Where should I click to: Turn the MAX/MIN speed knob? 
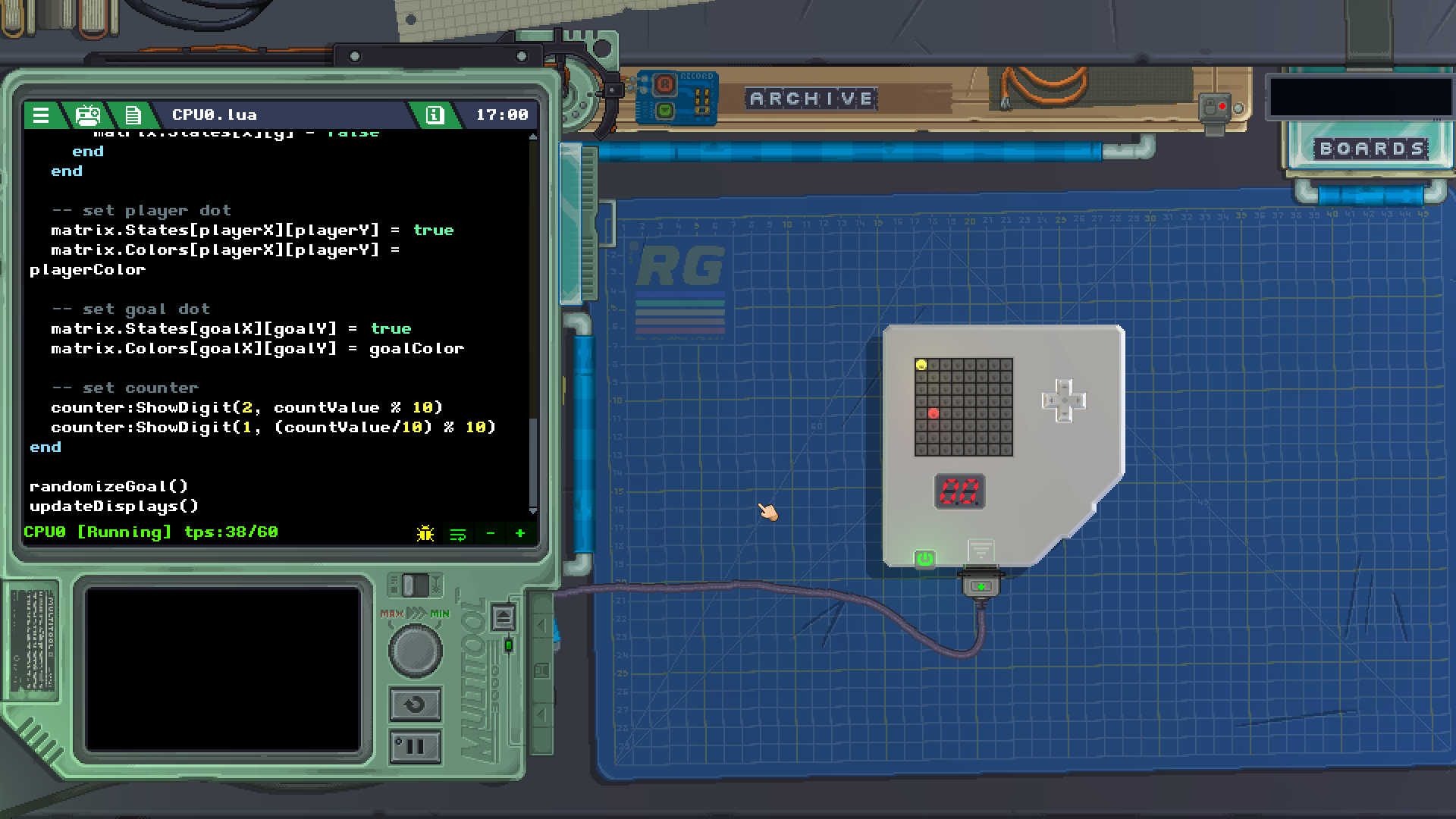pyautogui.click(x=415, y=650)
